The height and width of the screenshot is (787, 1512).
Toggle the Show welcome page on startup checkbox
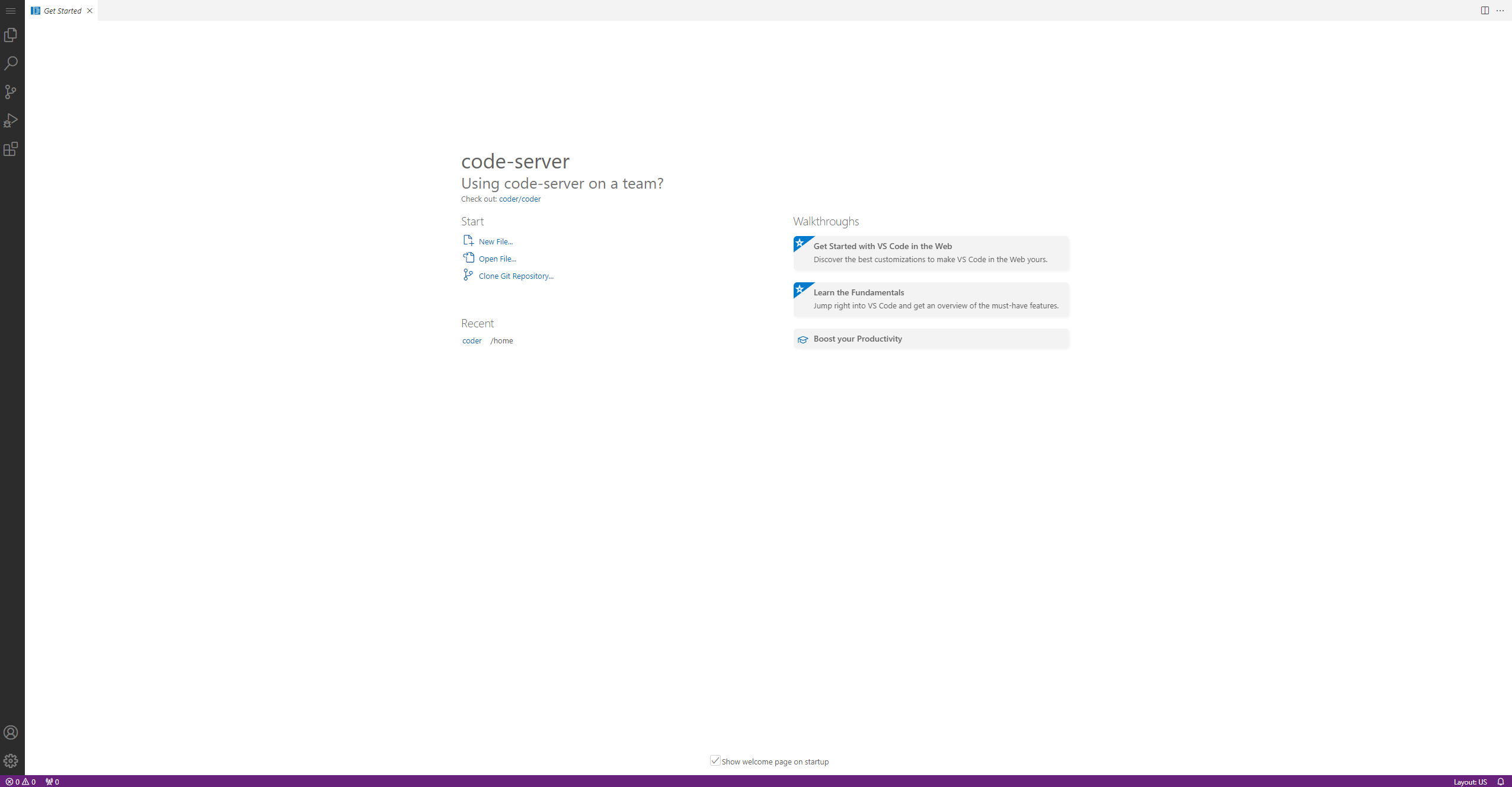point(715,761)
